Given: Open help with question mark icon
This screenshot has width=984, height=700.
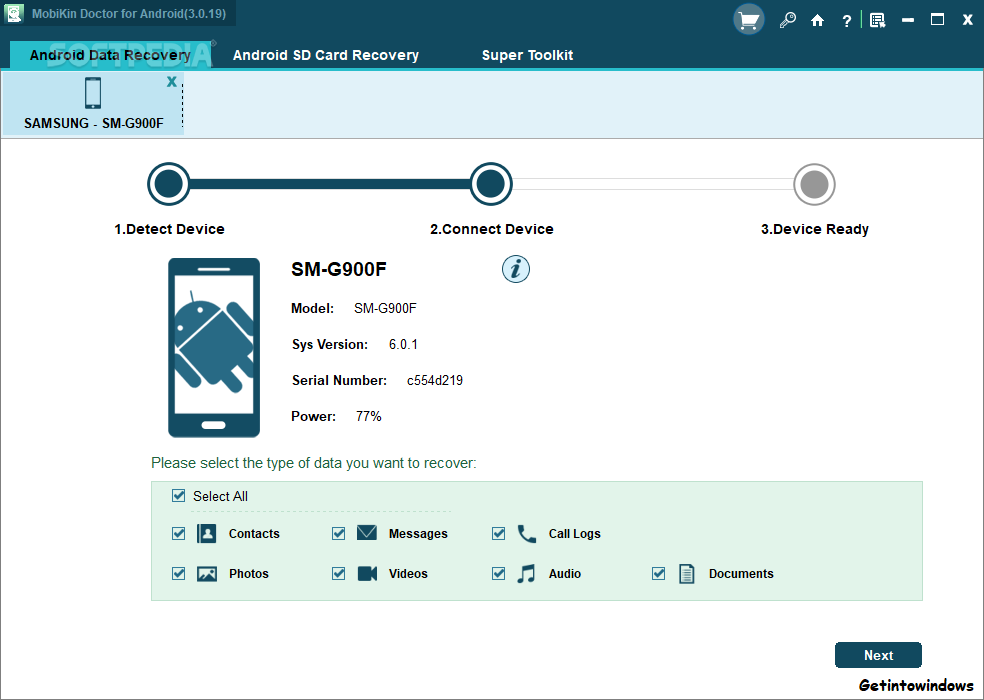Looking at the screenshot, I should pos(847,21).
